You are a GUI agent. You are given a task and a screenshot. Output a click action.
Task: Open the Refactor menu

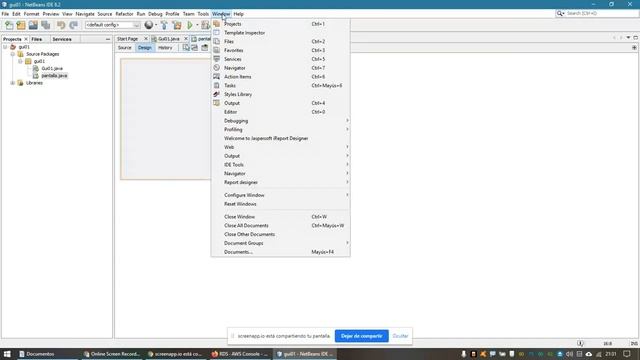pos(124,14)
